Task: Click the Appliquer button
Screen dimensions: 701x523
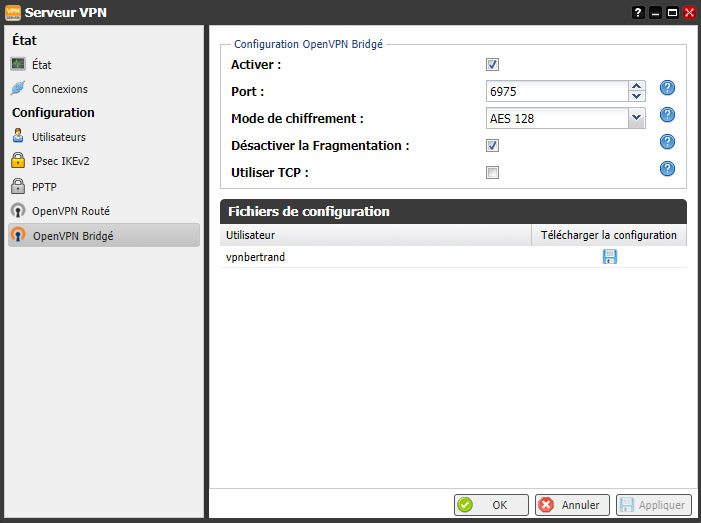Action: tap(654, 505)
